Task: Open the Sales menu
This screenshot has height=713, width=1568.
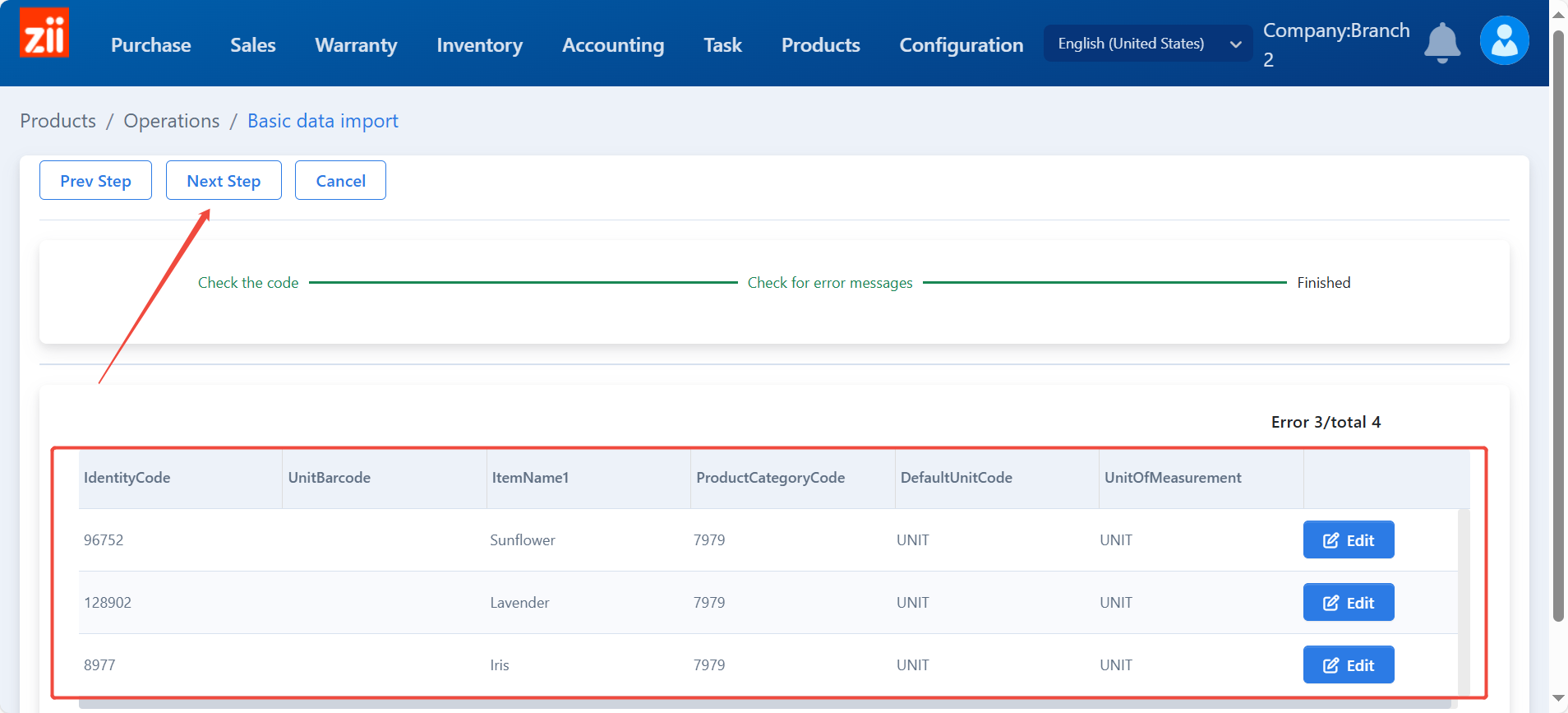Action: pyautogui.click(x=253, y=45)
